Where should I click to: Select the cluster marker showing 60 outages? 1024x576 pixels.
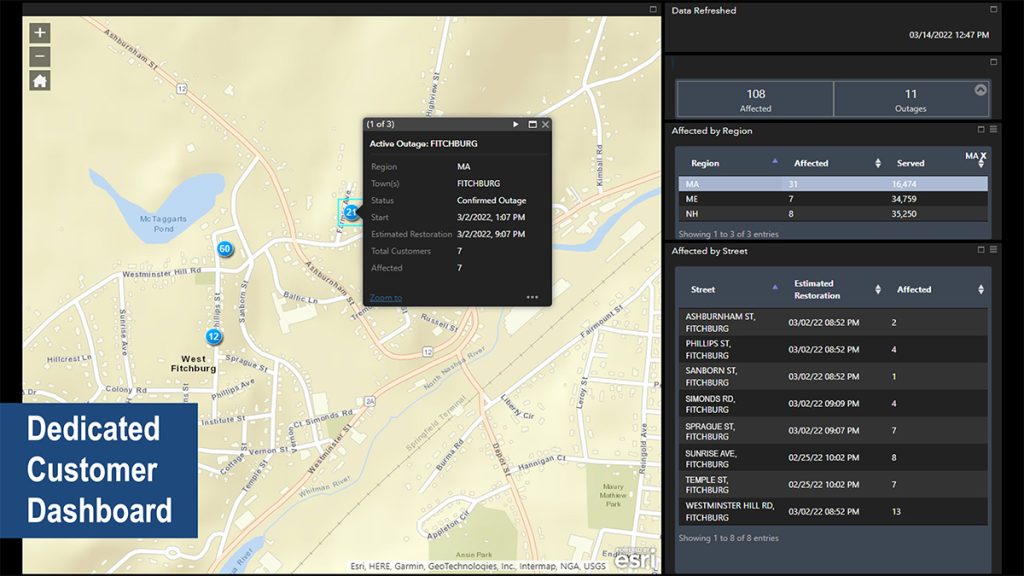pyautogui.click(x=224, y=248)
